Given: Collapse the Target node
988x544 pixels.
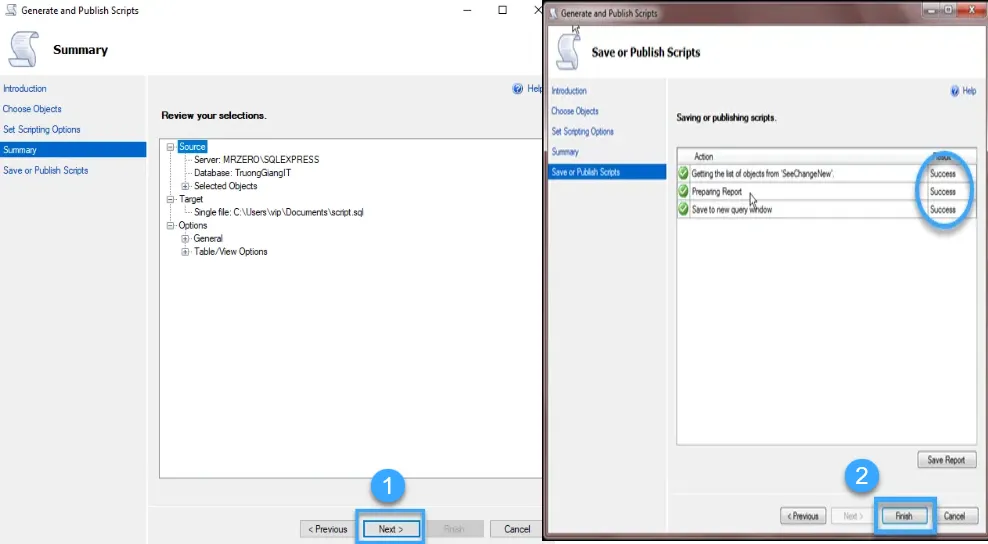Looking at the screenshot, I should (x=170, y=199).
